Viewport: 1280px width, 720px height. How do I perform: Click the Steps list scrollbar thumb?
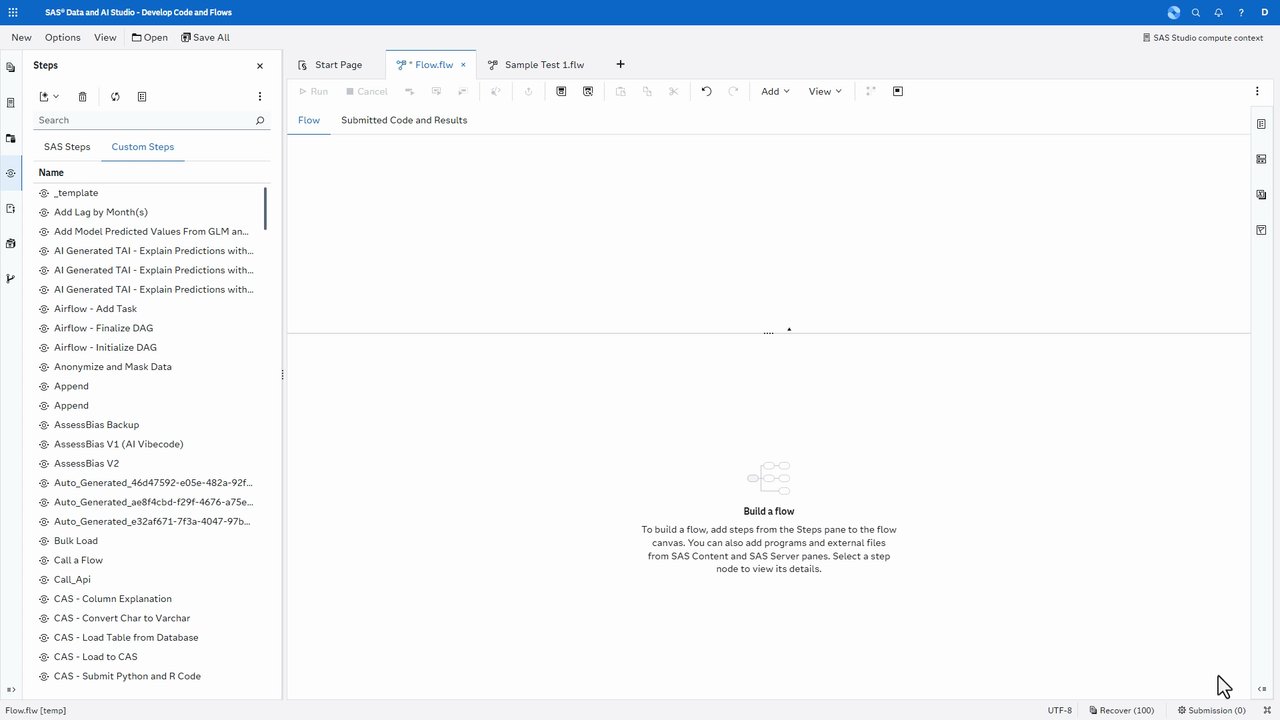265,208
